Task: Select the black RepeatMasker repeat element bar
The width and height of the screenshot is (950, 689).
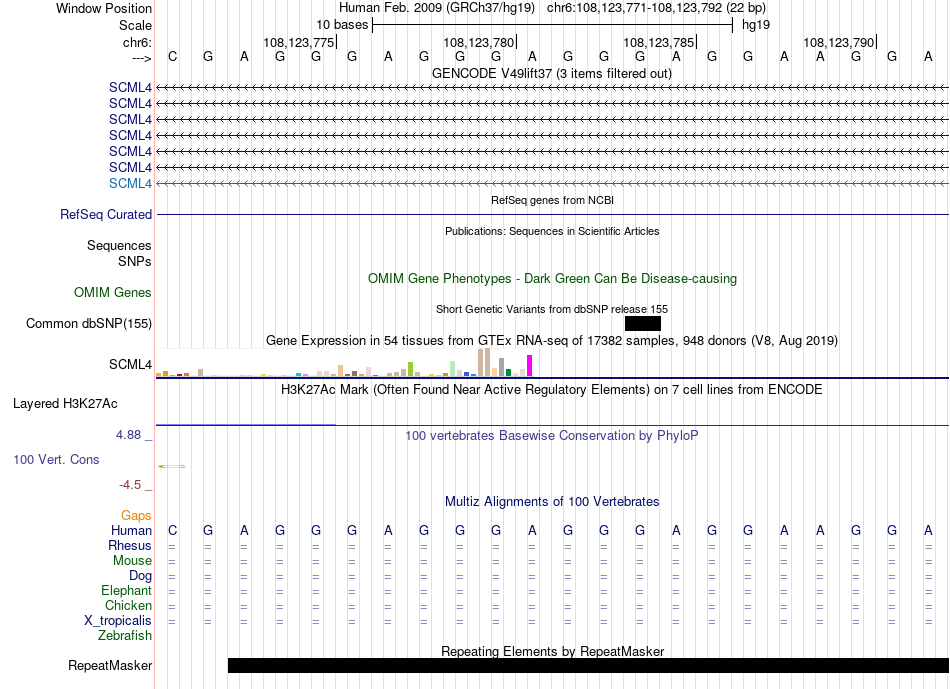Action: coord(588,665)
